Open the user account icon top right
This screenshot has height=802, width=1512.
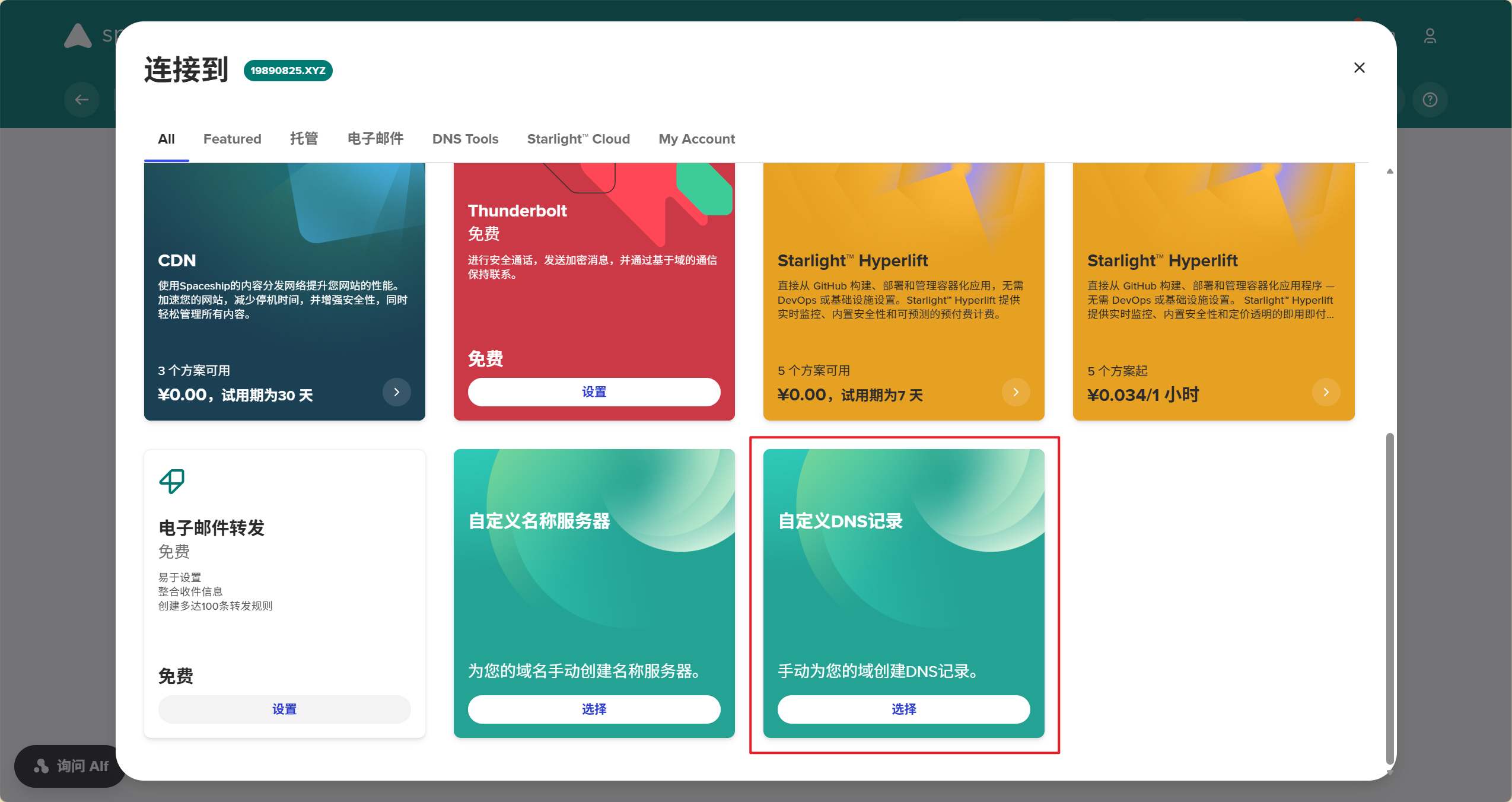[x=1430, y=36]
